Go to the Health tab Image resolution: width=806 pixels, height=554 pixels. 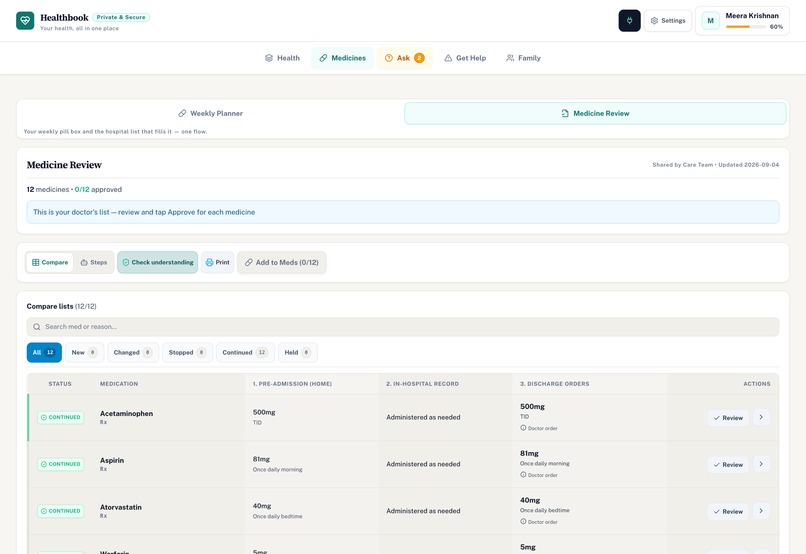pos(282,58)
